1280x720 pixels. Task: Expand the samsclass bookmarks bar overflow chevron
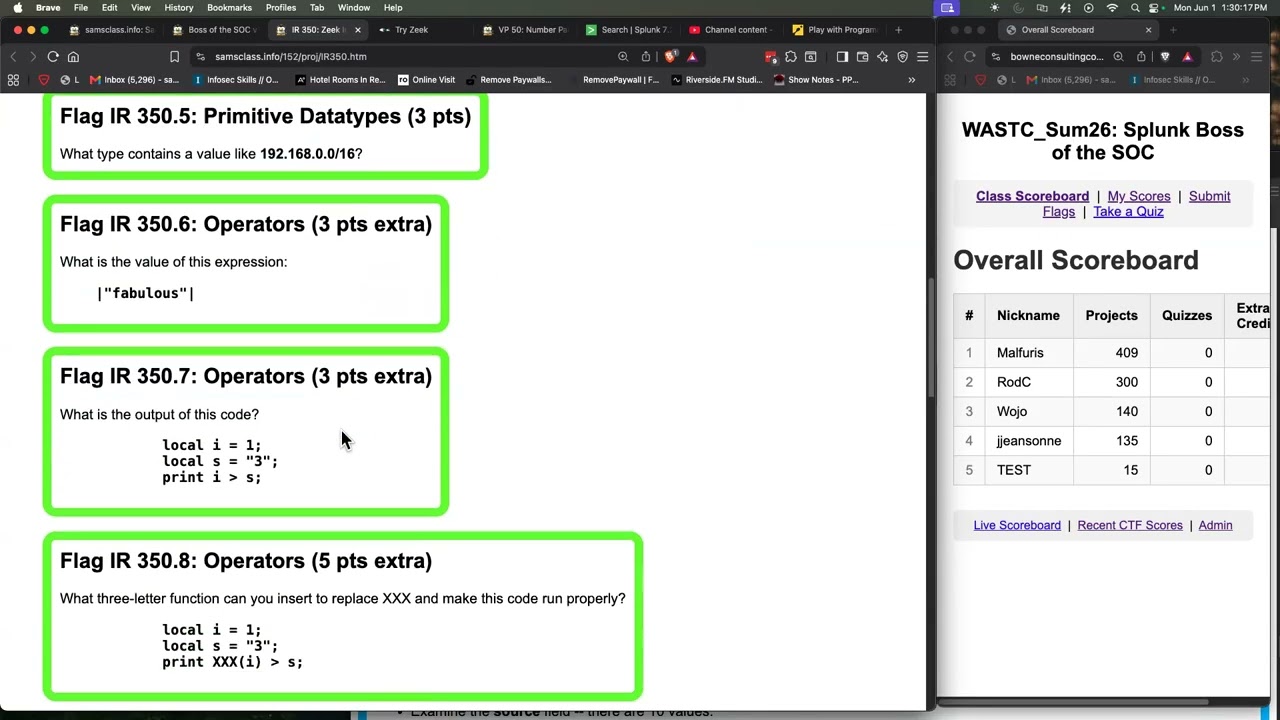coord(911,80)
